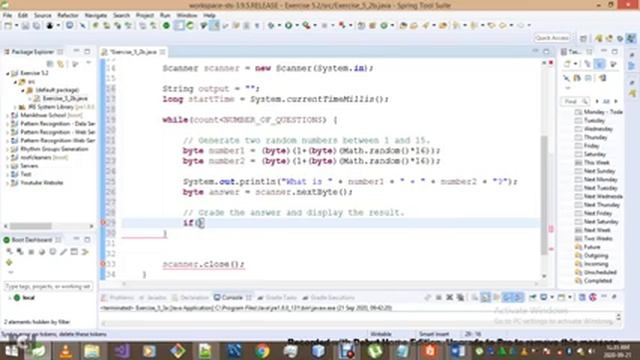Click Package Explorer horizontal scrollbar thumb
This screenshot has height=360, width=640.
click(31, 226)
